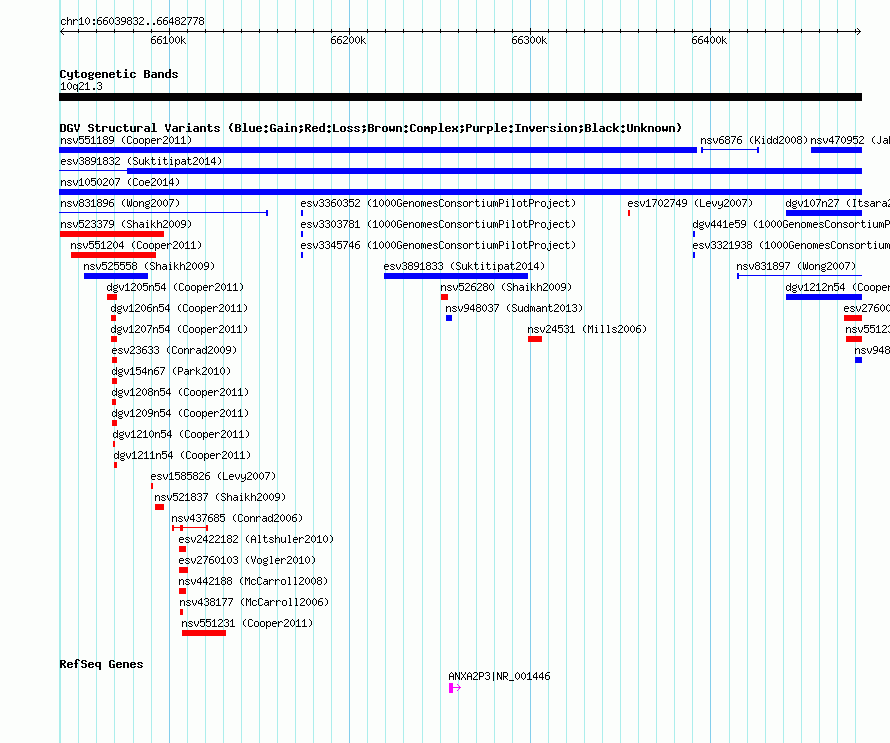Screen dimensions: 890x743
Task: Click the DGV Structural Variants track title
Action: coord(371,128)
